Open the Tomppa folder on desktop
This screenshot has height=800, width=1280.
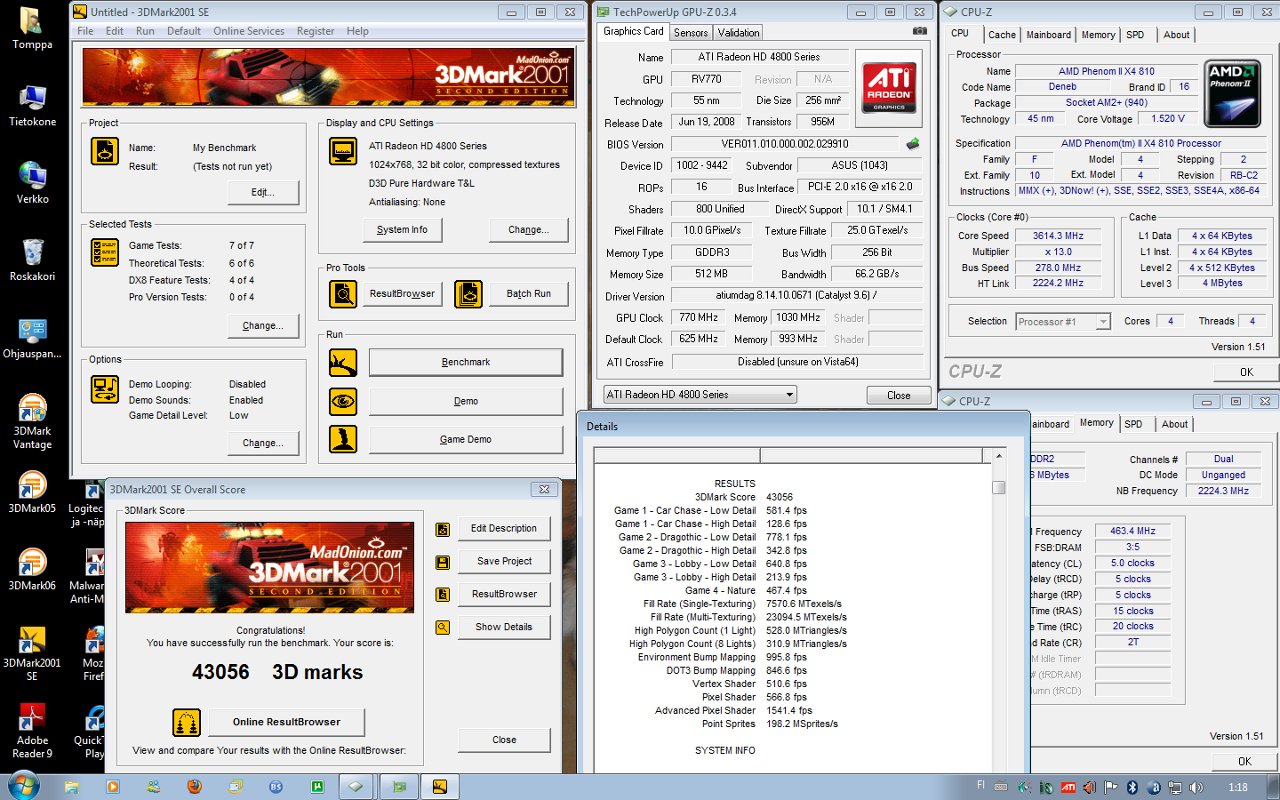tap(31, 27)
